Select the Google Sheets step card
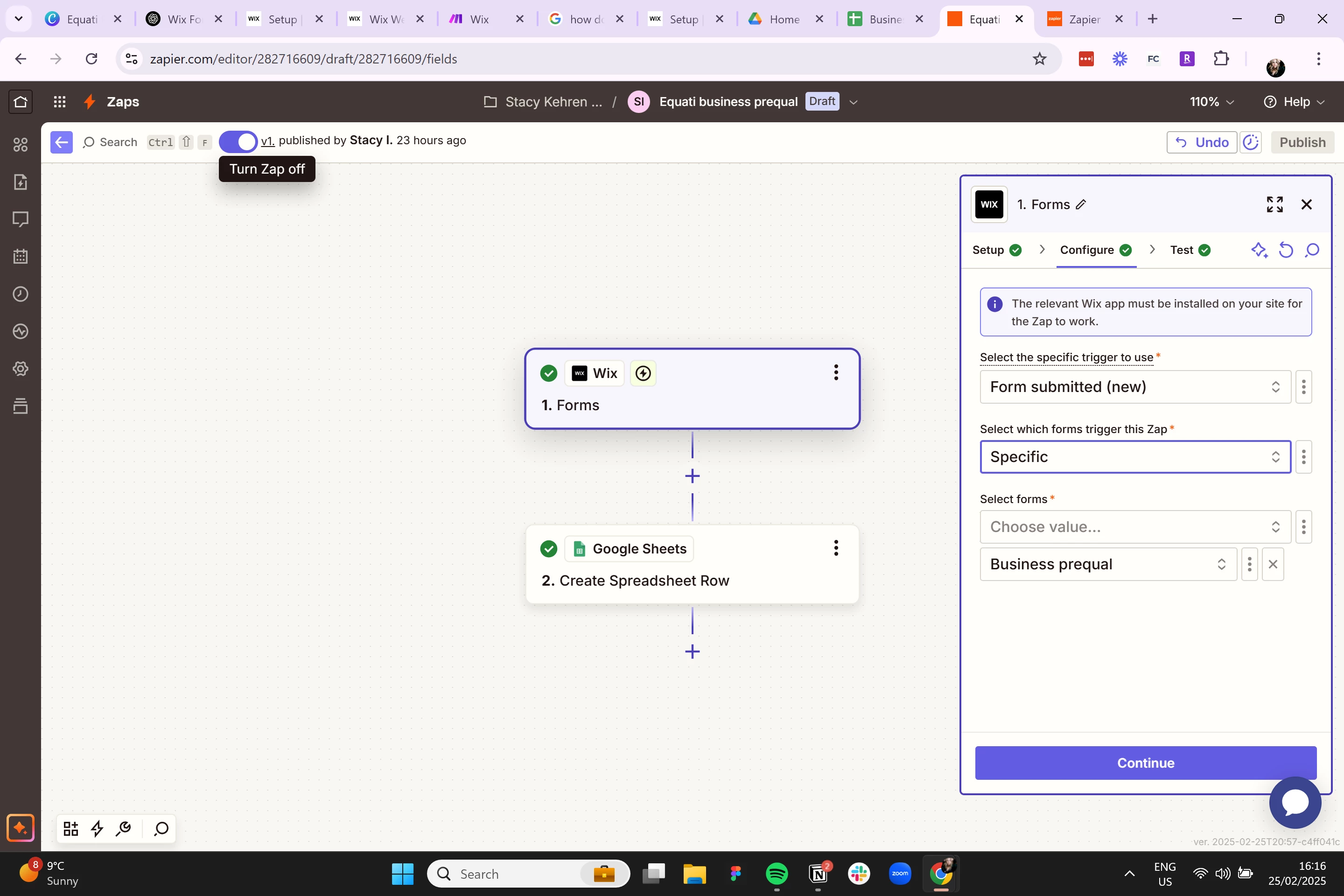The height and width of the screenshot is (896, 1344). pyautogui.click(x=692, y=564)
